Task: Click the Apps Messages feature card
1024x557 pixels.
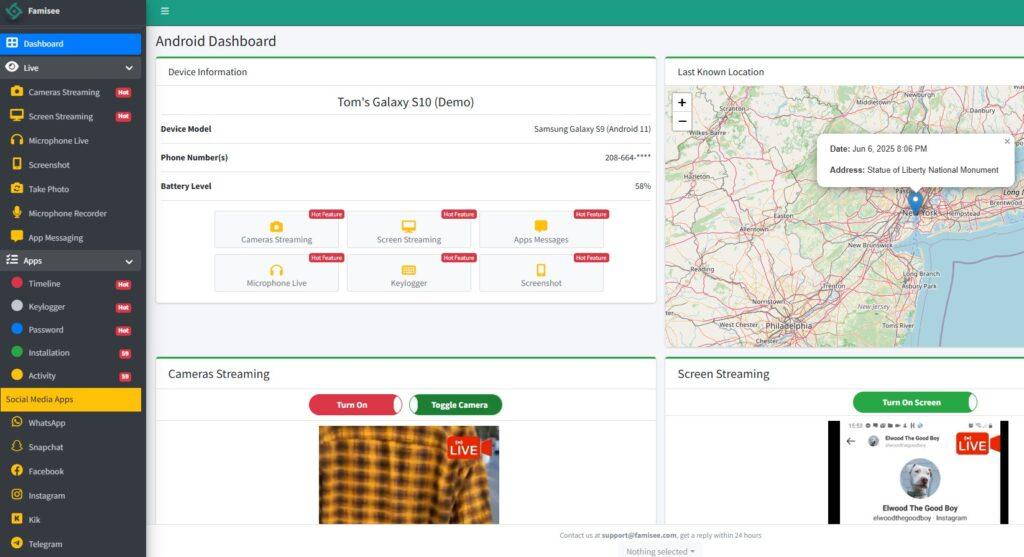Action: point(541,229)
